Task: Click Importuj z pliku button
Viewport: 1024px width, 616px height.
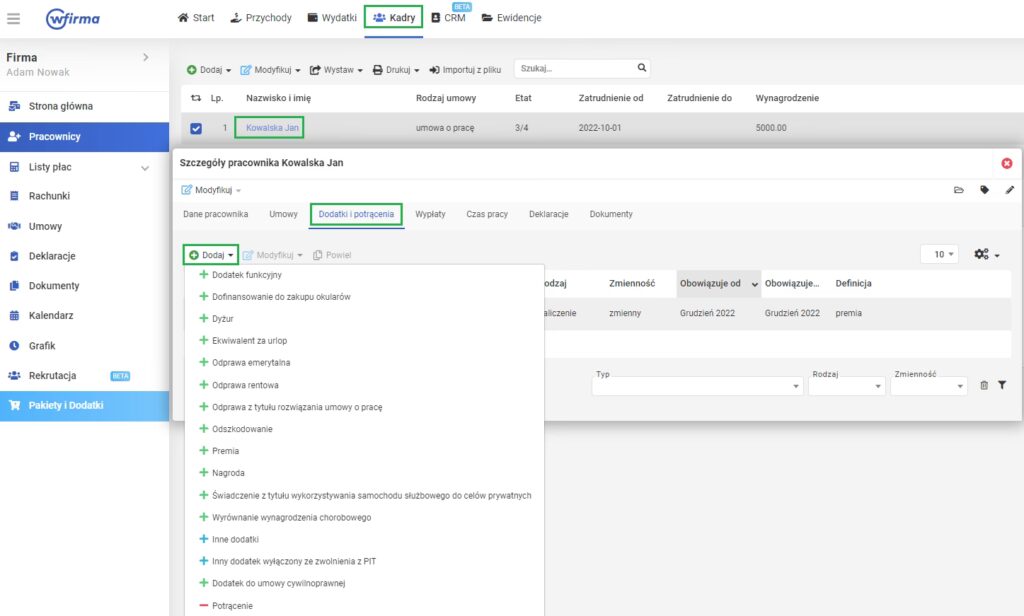Action: 465,70
